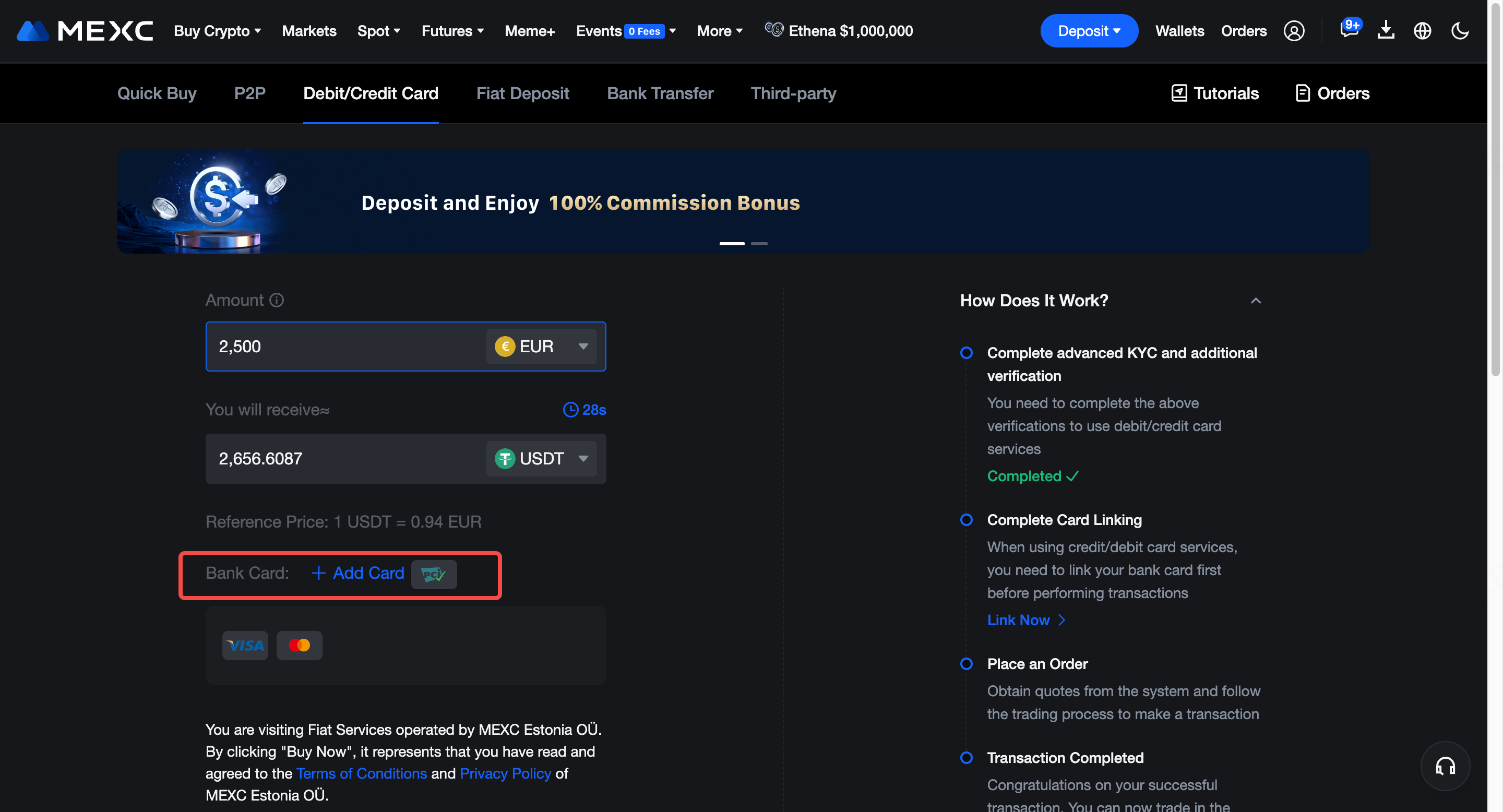Select the Debit/Credit Card tab

pos(371,93)
